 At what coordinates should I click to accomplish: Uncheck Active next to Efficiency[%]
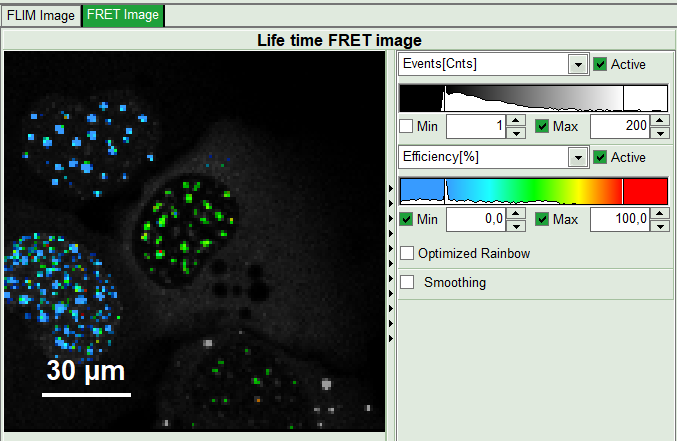point(600,157)
